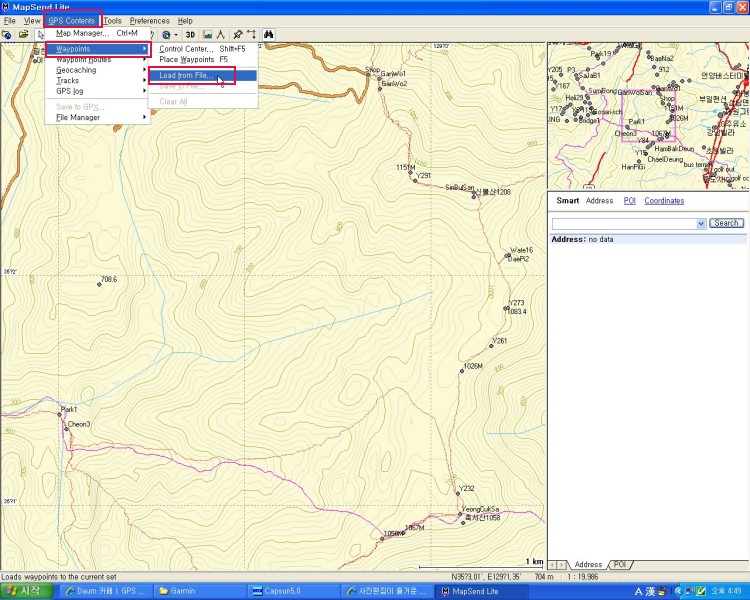Click the globe map icon in toolbar
The width and height of the screenshot is (750, 600).
pyautogui.click(x=7, y=34)
